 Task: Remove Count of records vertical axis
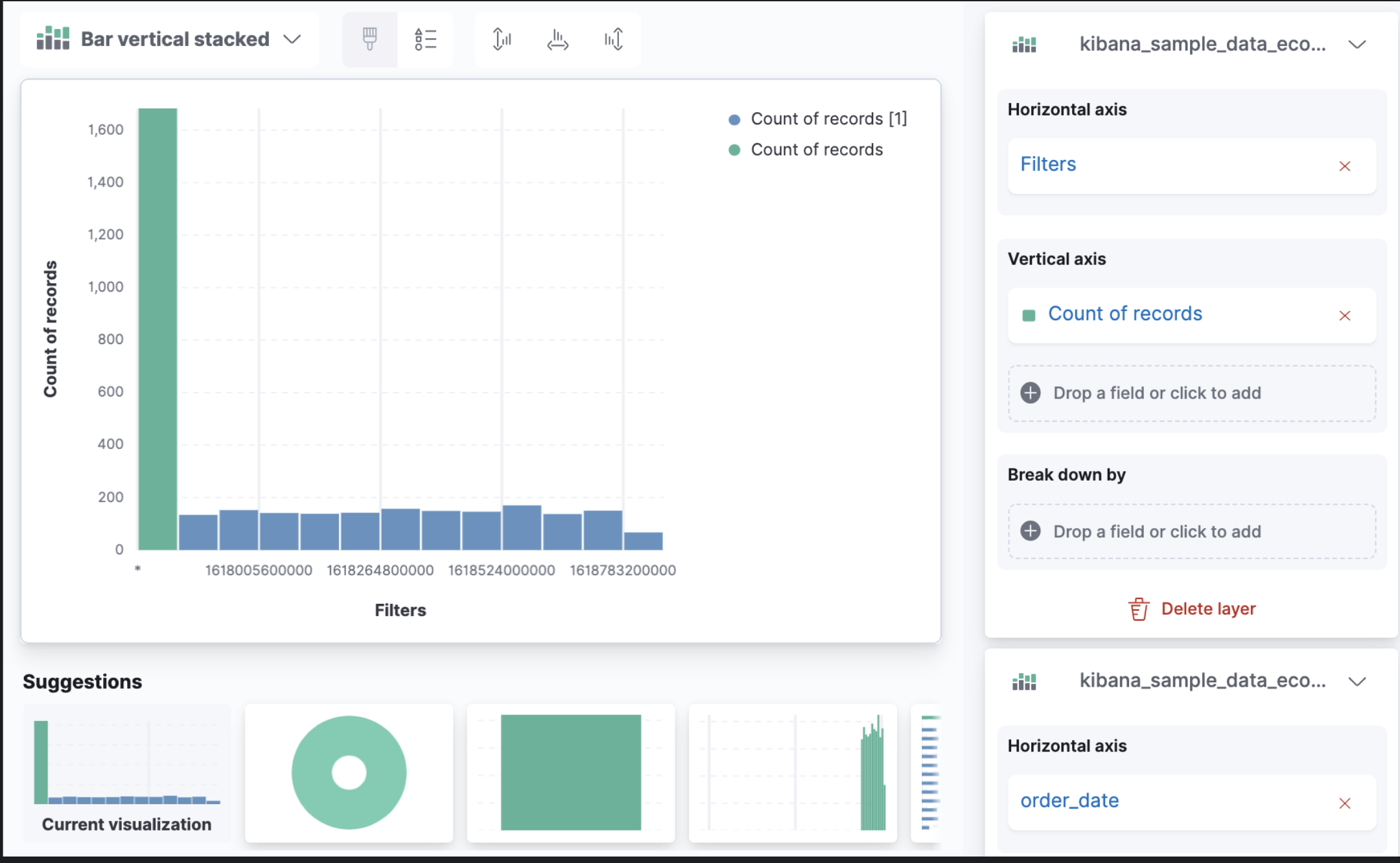click(x=1344, y=316)
